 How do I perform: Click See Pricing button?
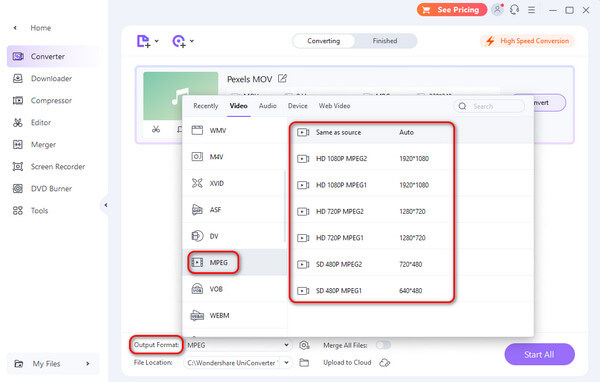click(x=452, y=10)
